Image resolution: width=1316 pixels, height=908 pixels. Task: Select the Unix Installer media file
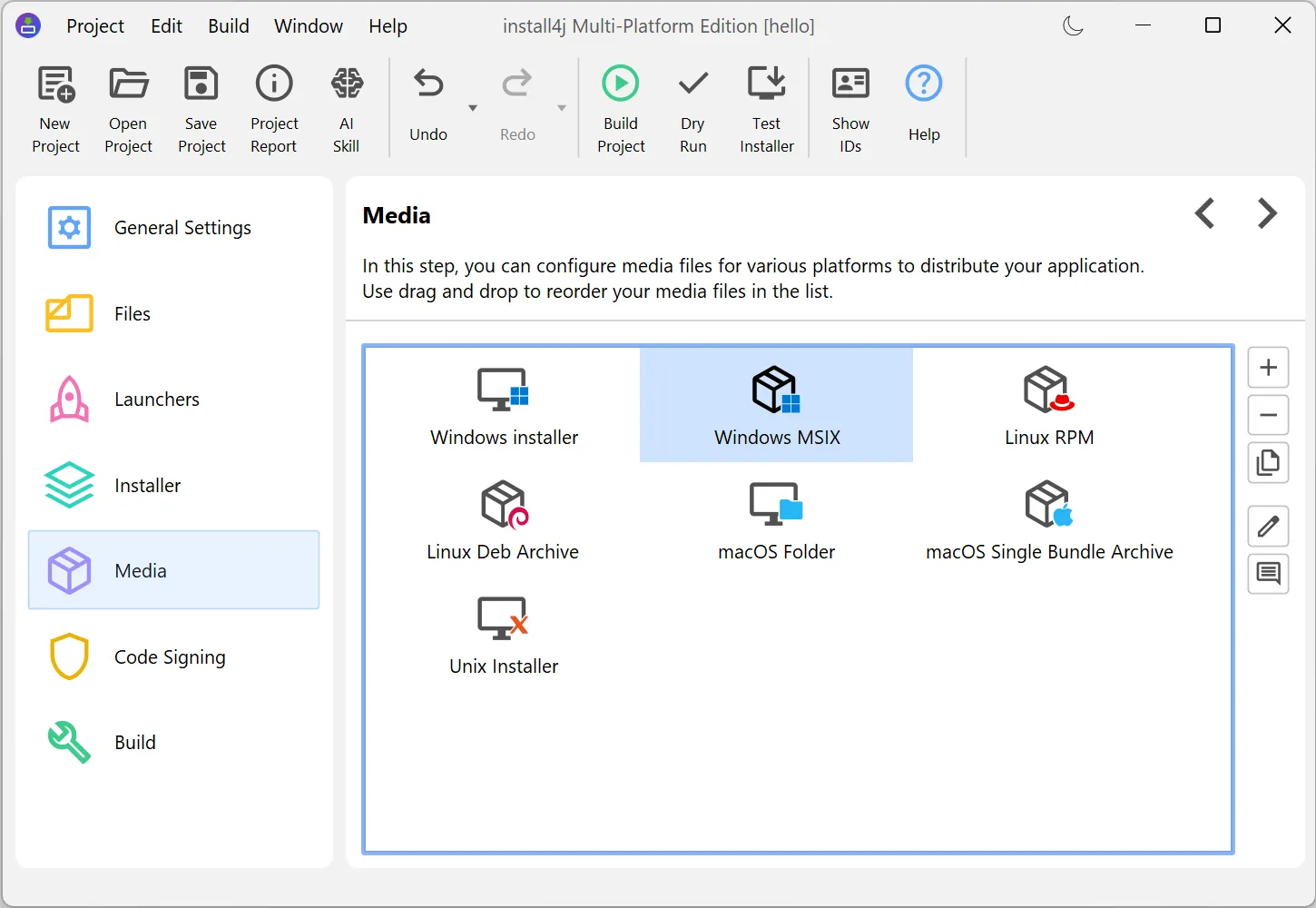click(504, 635)
